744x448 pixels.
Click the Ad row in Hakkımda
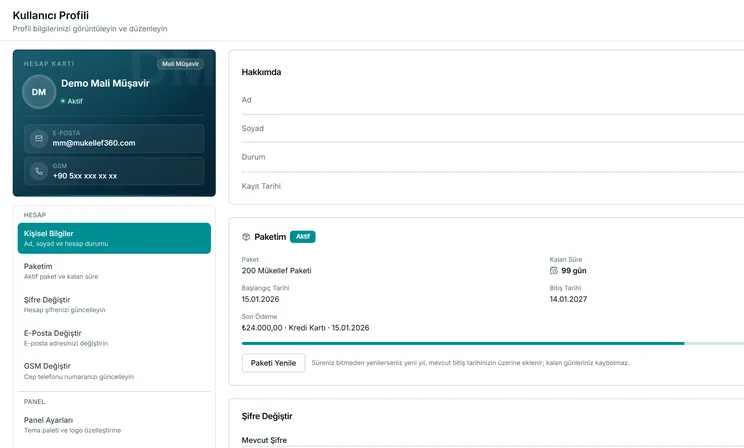click(493, 100)
